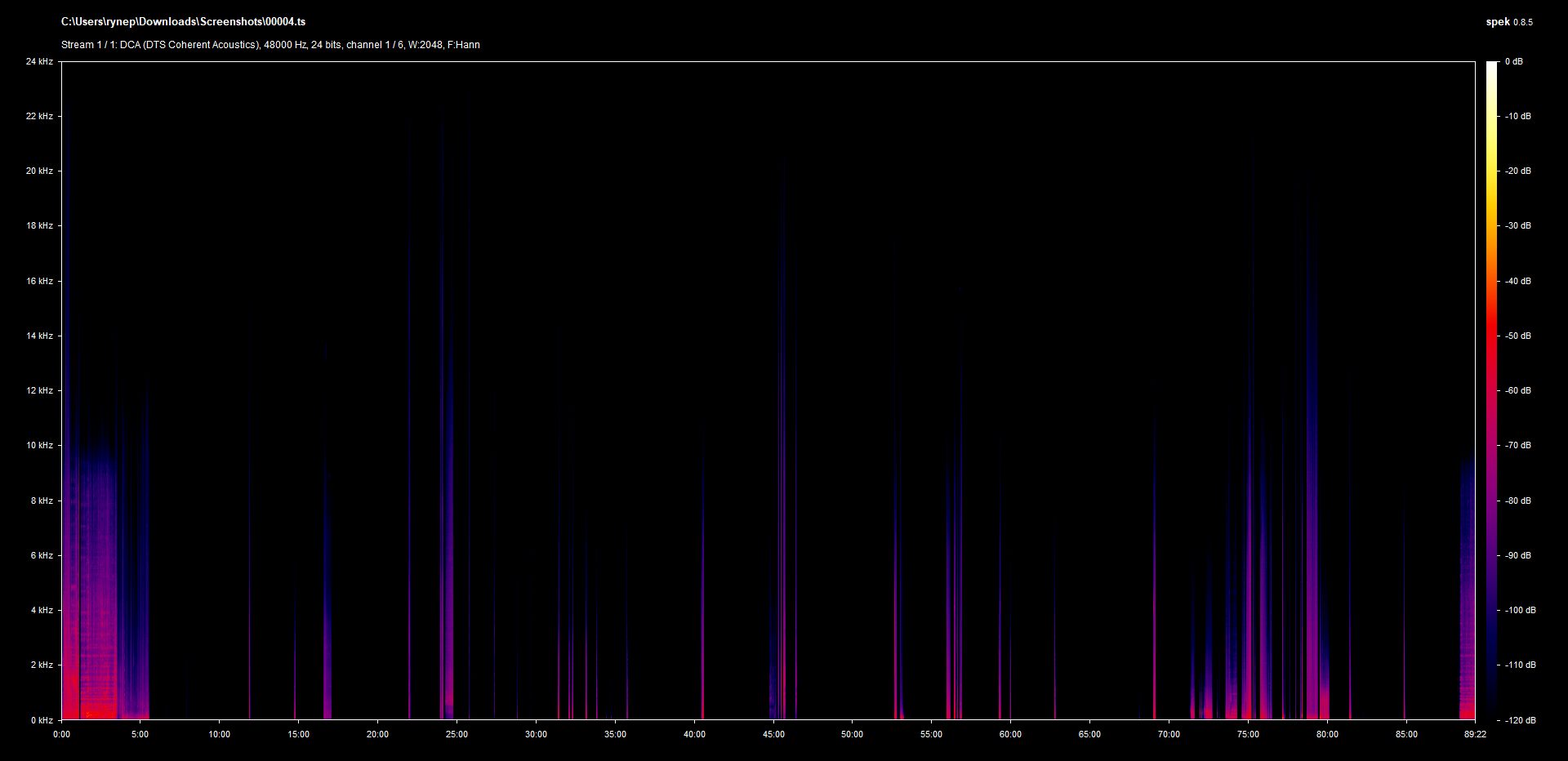Click the 0:00 start time label

(61, 734)
